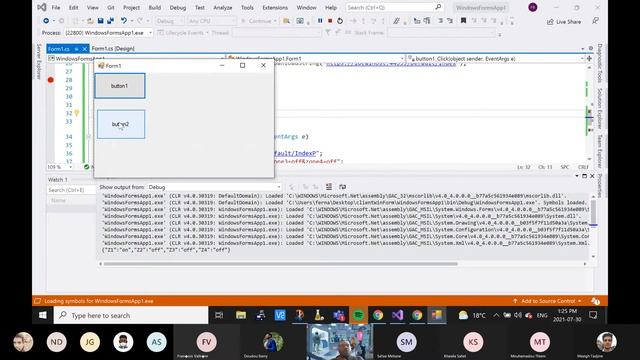Open the Output window options dropdown arrow
This screenshot has height=360, width=640.
click(x=577, y=176)
